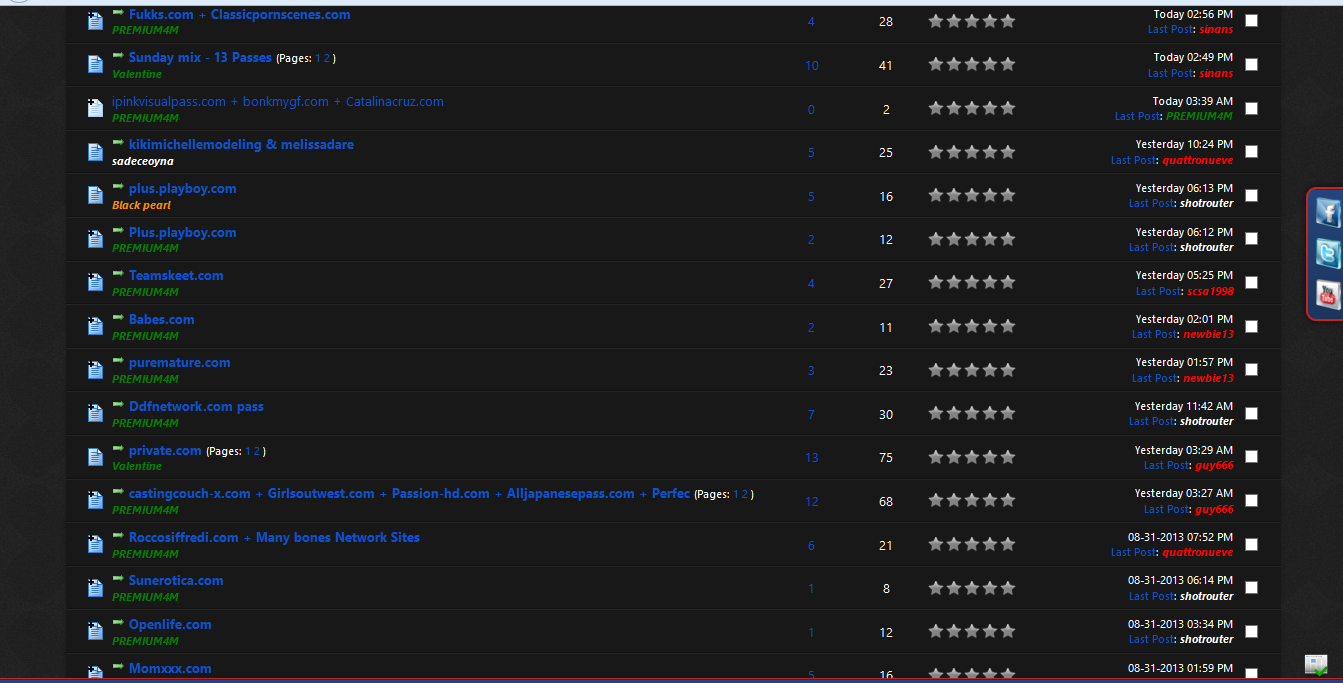
Task: Click thread icon for Ddfnetwork.com pass row
Action: [95, 414]
